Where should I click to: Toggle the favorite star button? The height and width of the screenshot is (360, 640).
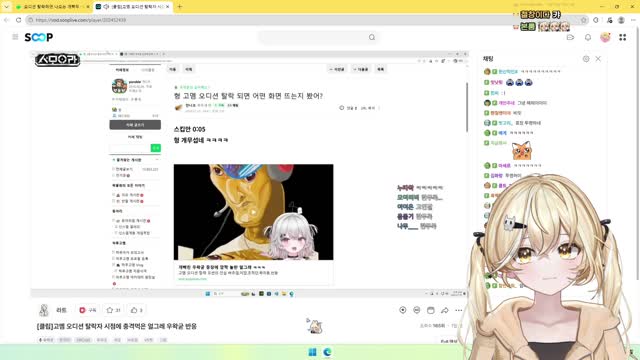[x=113, y=310]
